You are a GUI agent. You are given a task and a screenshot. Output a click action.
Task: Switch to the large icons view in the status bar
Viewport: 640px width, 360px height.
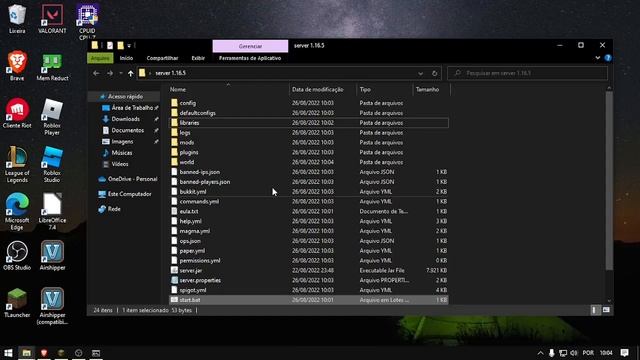coord(606,310)
